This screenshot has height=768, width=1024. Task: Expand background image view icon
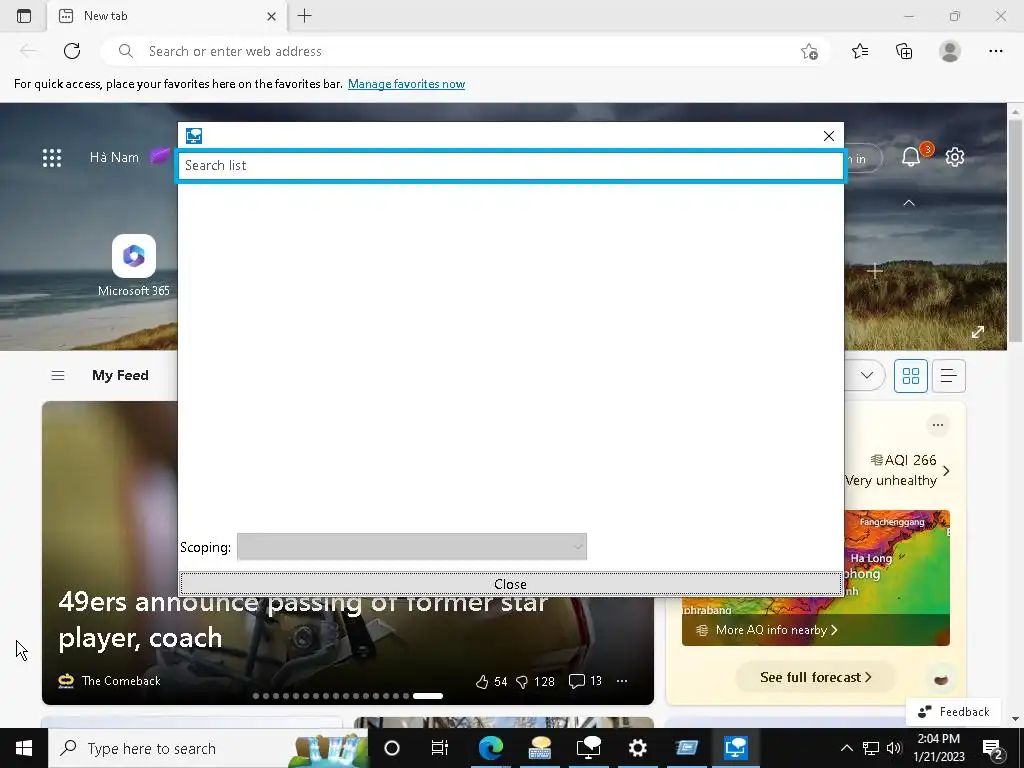click(x=978, y=332)
